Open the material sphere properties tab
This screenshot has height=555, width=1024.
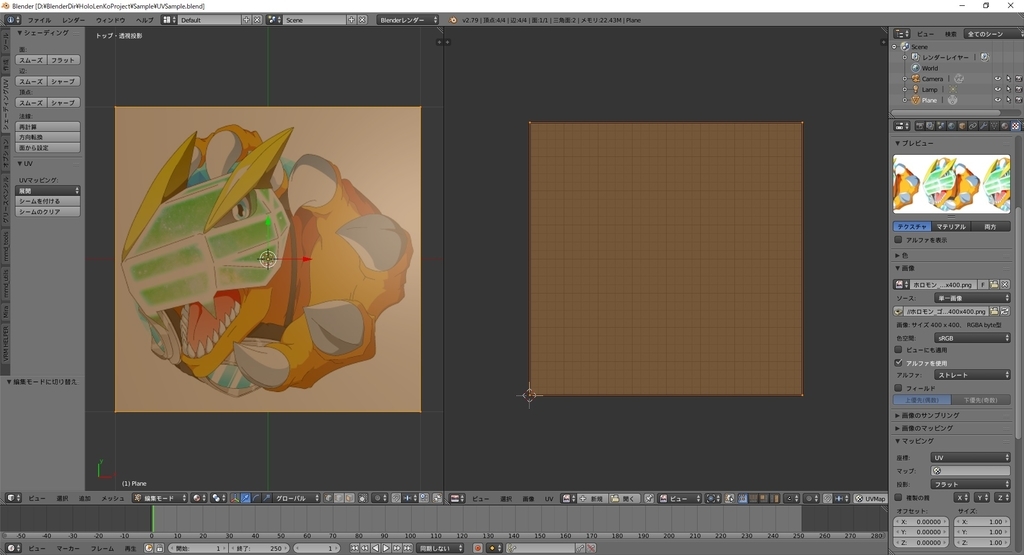point(1005,126)
